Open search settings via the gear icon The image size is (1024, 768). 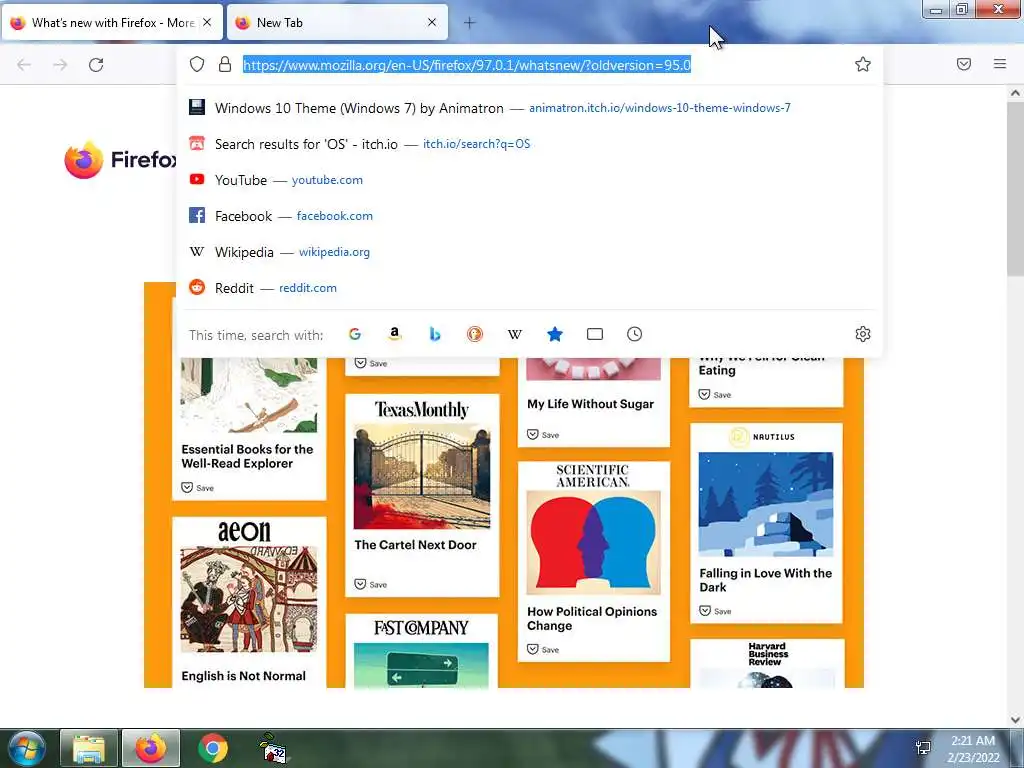(863, 334)
